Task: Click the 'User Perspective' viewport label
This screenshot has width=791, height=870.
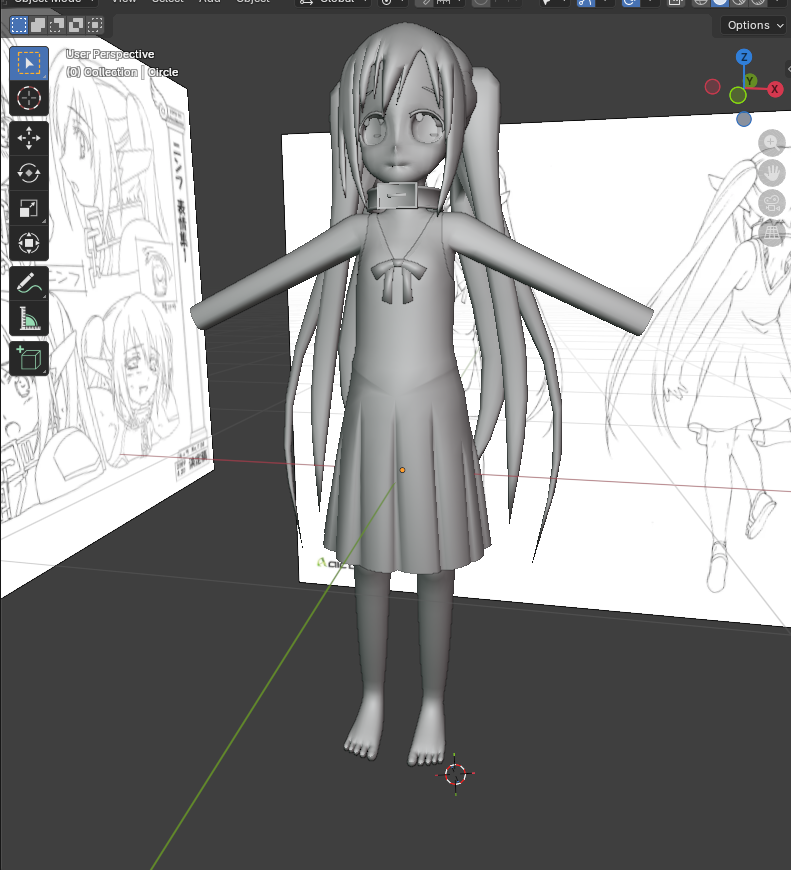Action: point(110,54)
